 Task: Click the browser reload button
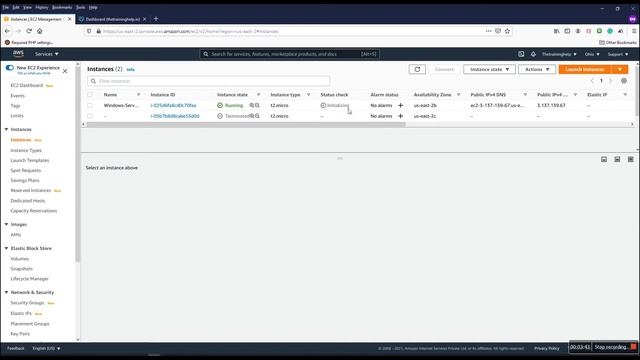tap(29, 31)
